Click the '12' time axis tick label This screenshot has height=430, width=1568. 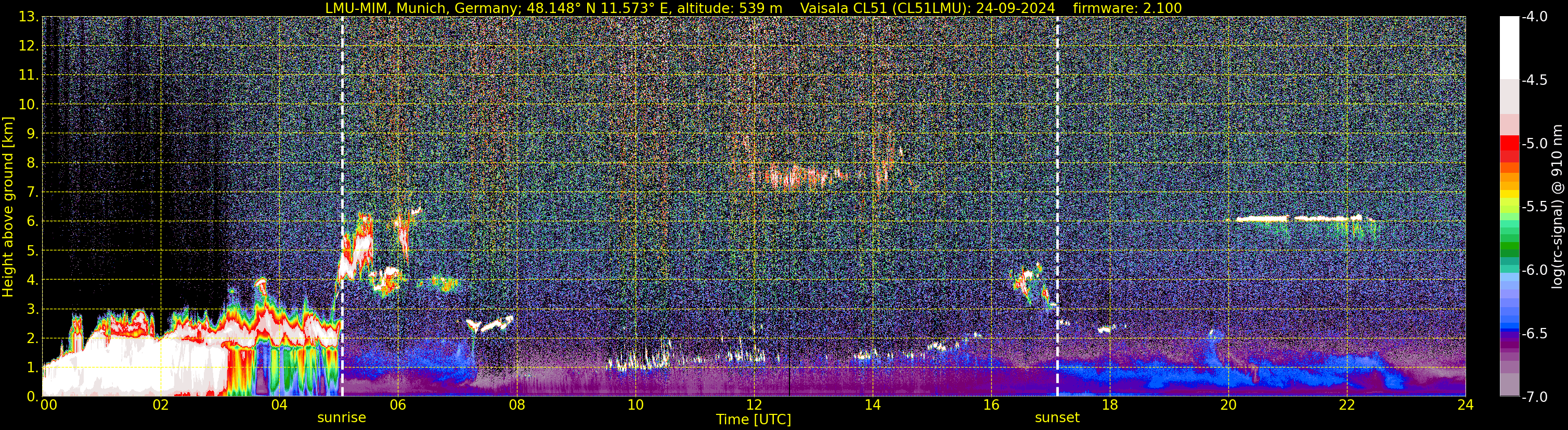(x=754, y=405)
